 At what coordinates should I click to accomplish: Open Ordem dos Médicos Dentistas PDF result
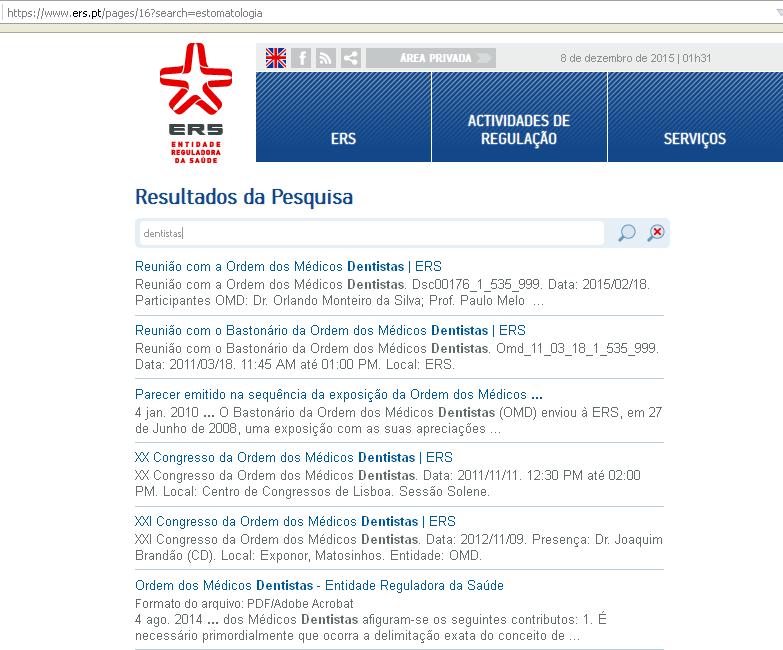319,585
